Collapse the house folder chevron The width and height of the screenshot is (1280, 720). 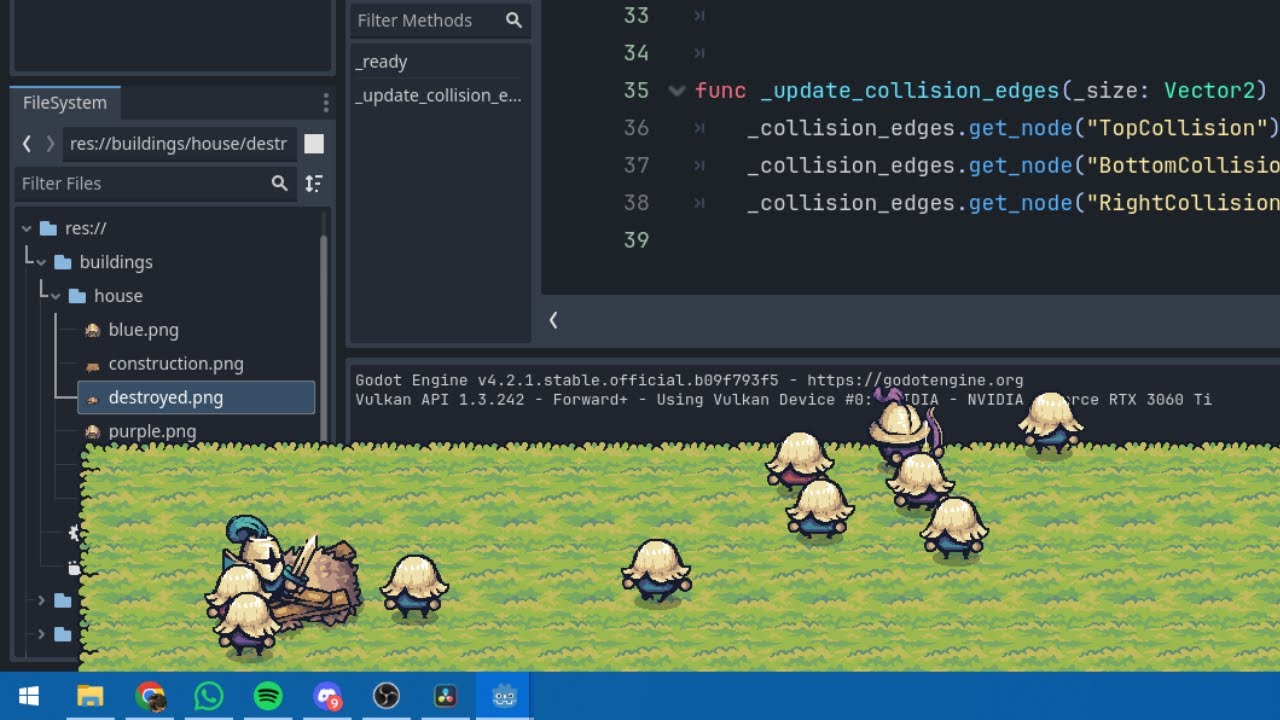[x=56, y=296]
